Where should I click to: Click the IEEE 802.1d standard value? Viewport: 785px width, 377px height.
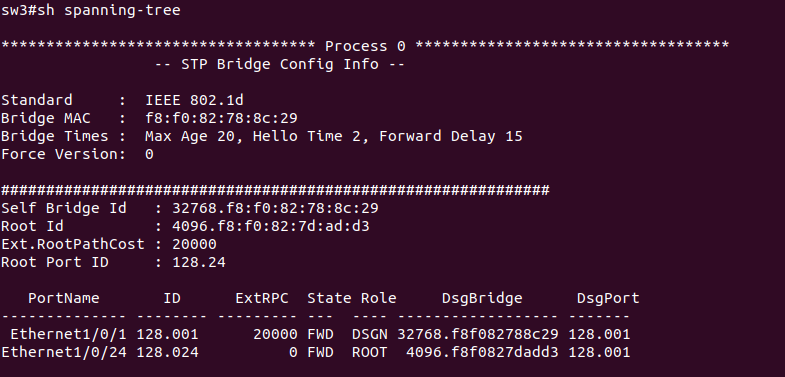[194, 100]
